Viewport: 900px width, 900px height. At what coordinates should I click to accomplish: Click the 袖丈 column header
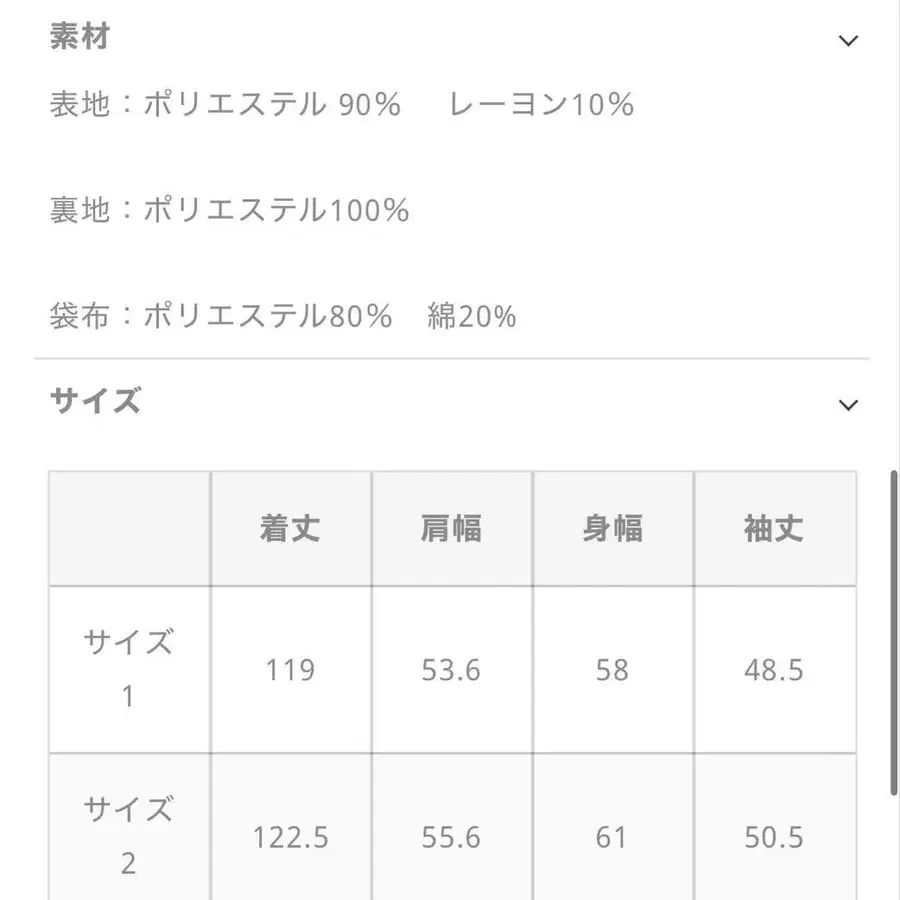point(775,528)
